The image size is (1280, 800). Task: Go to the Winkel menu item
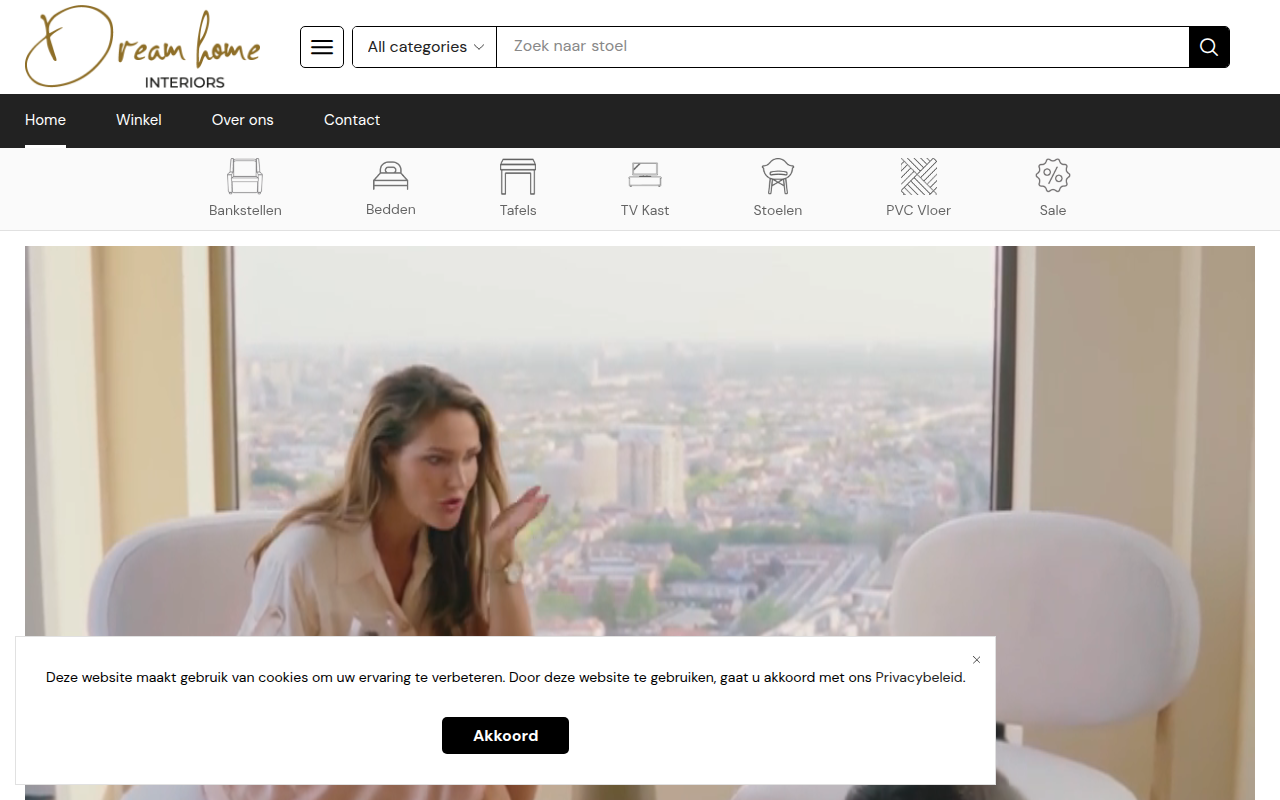click(x=139, y=120)
